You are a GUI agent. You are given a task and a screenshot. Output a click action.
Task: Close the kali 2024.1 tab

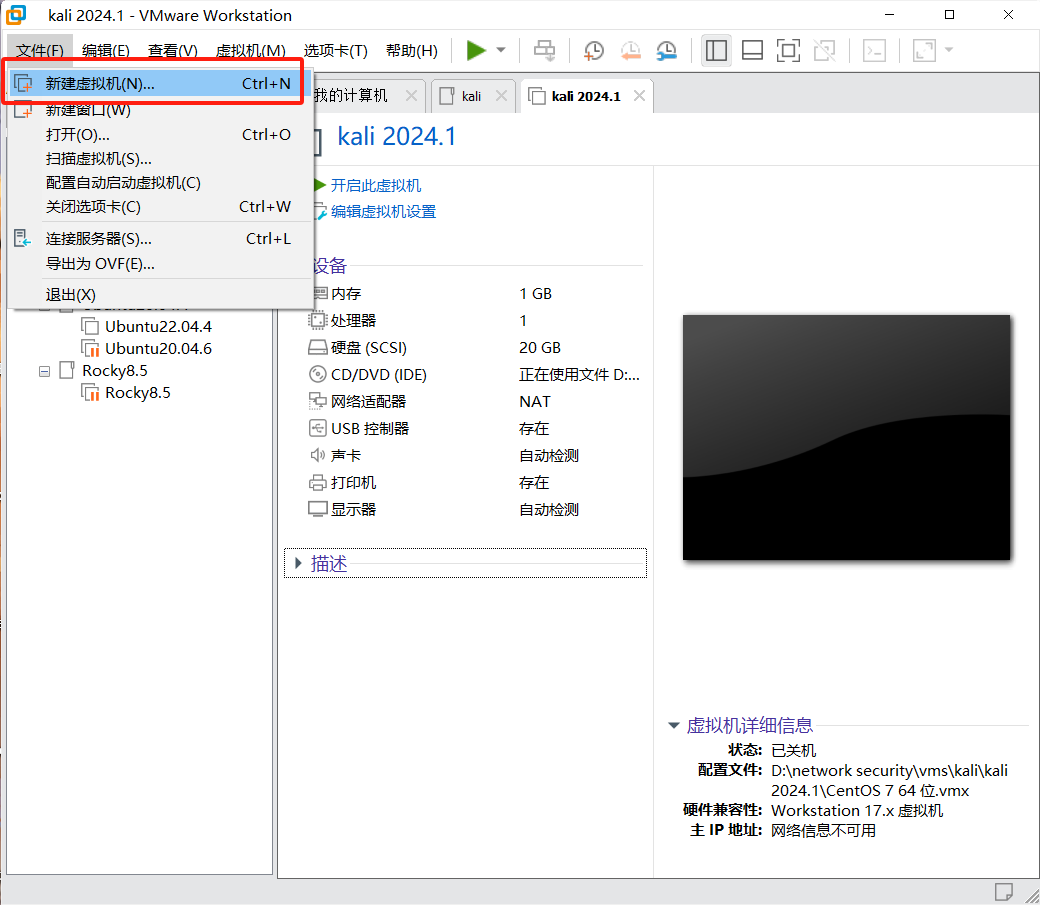pyautogui.click(x=639, y=96)
